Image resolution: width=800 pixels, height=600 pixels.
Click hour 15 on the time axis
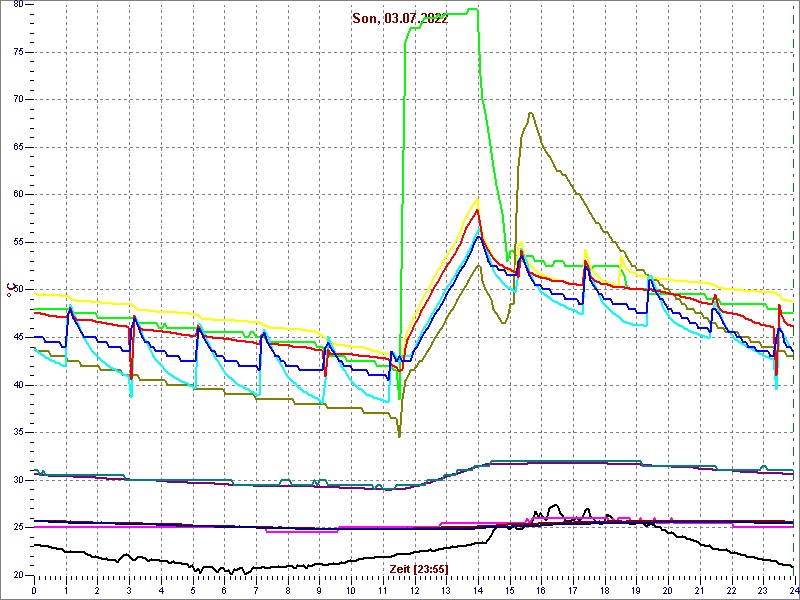click(x=509, y=591)
